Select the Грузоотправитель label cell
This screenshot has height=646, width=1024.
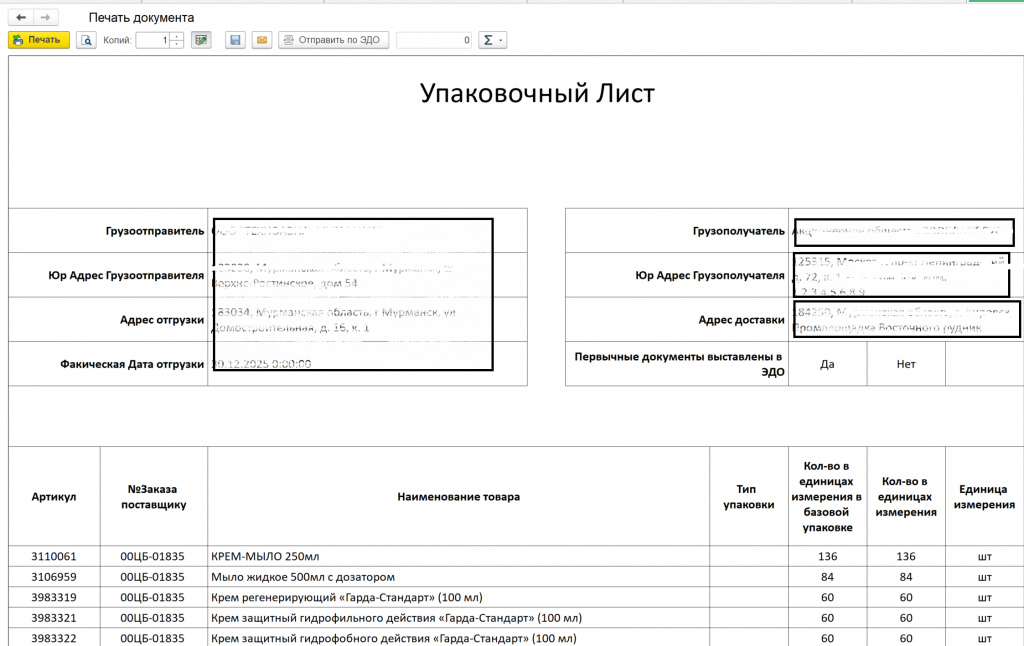108,231
